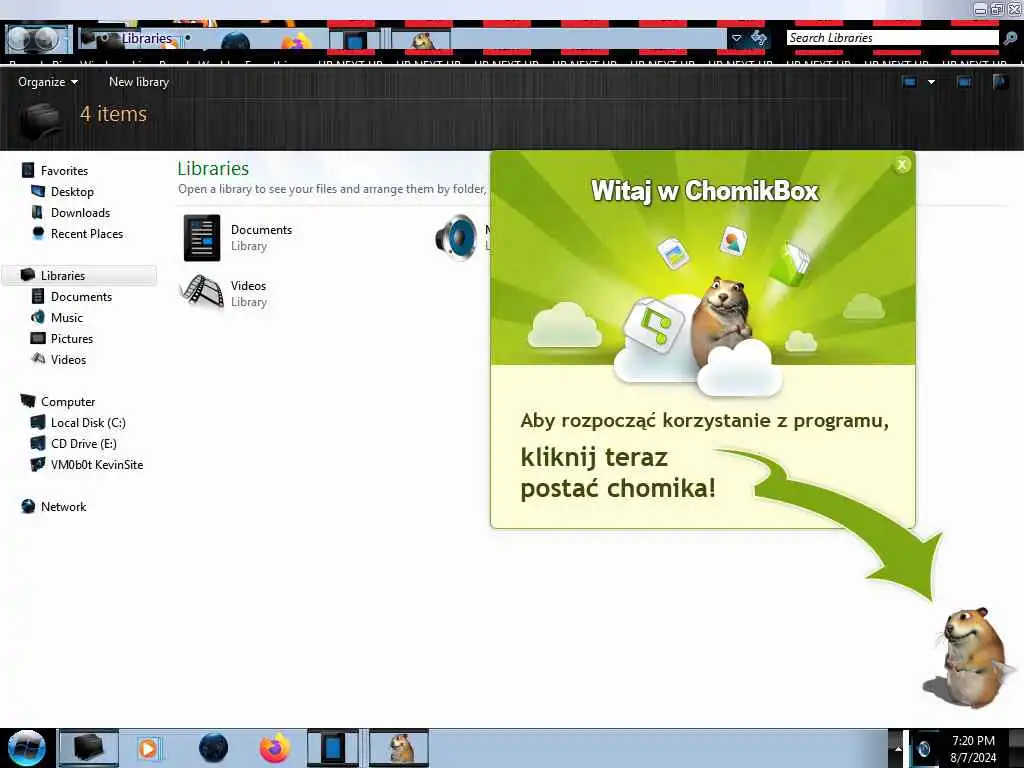The width and height of the screenshot is (1024, 768).
Task: Click the blue rectangle app taskbar button
Action: pos(333,748)
